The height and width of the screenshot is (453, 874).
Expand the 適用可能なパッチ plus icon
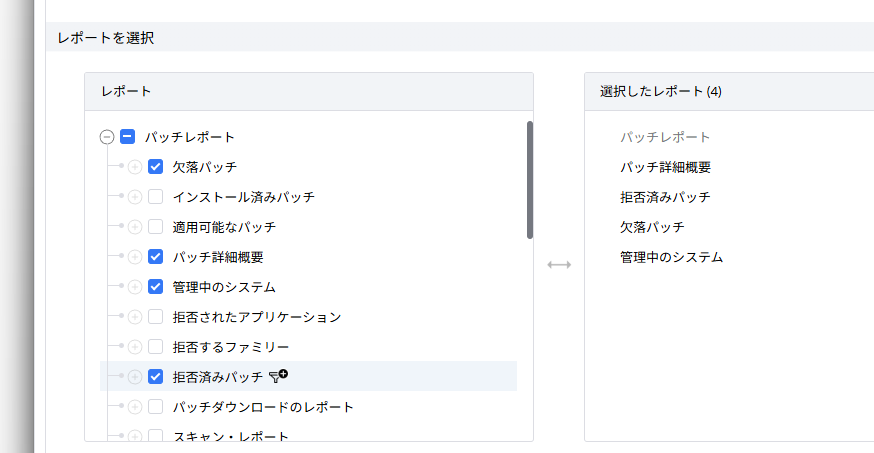[x=135, y=227]
